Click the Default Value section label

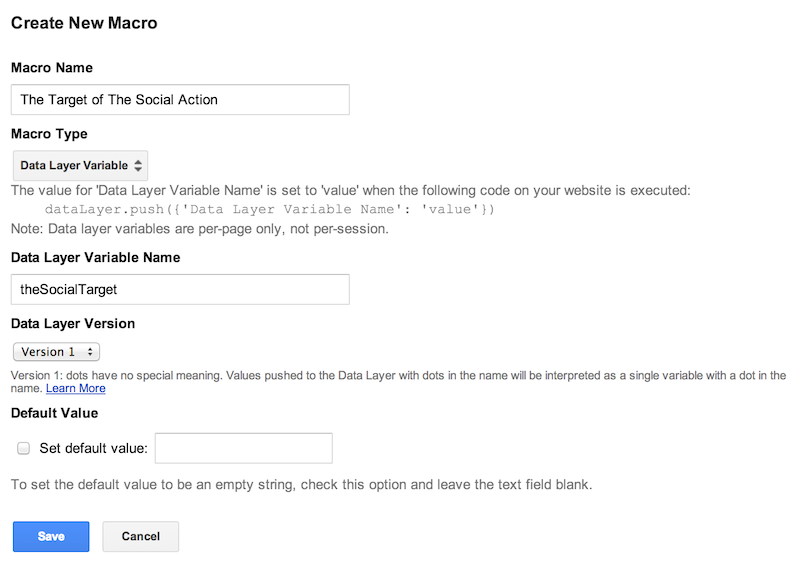tap(55, 413)
